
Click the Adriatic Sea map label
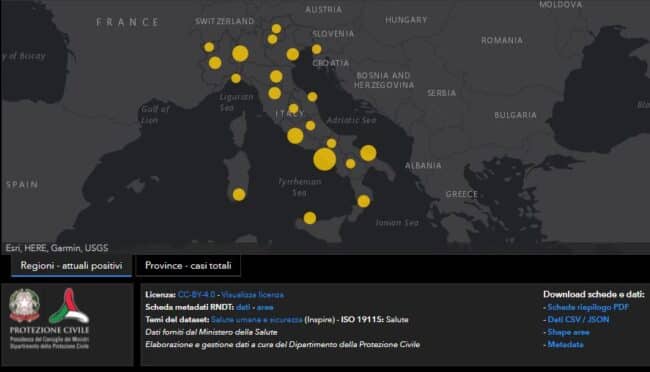352,120
